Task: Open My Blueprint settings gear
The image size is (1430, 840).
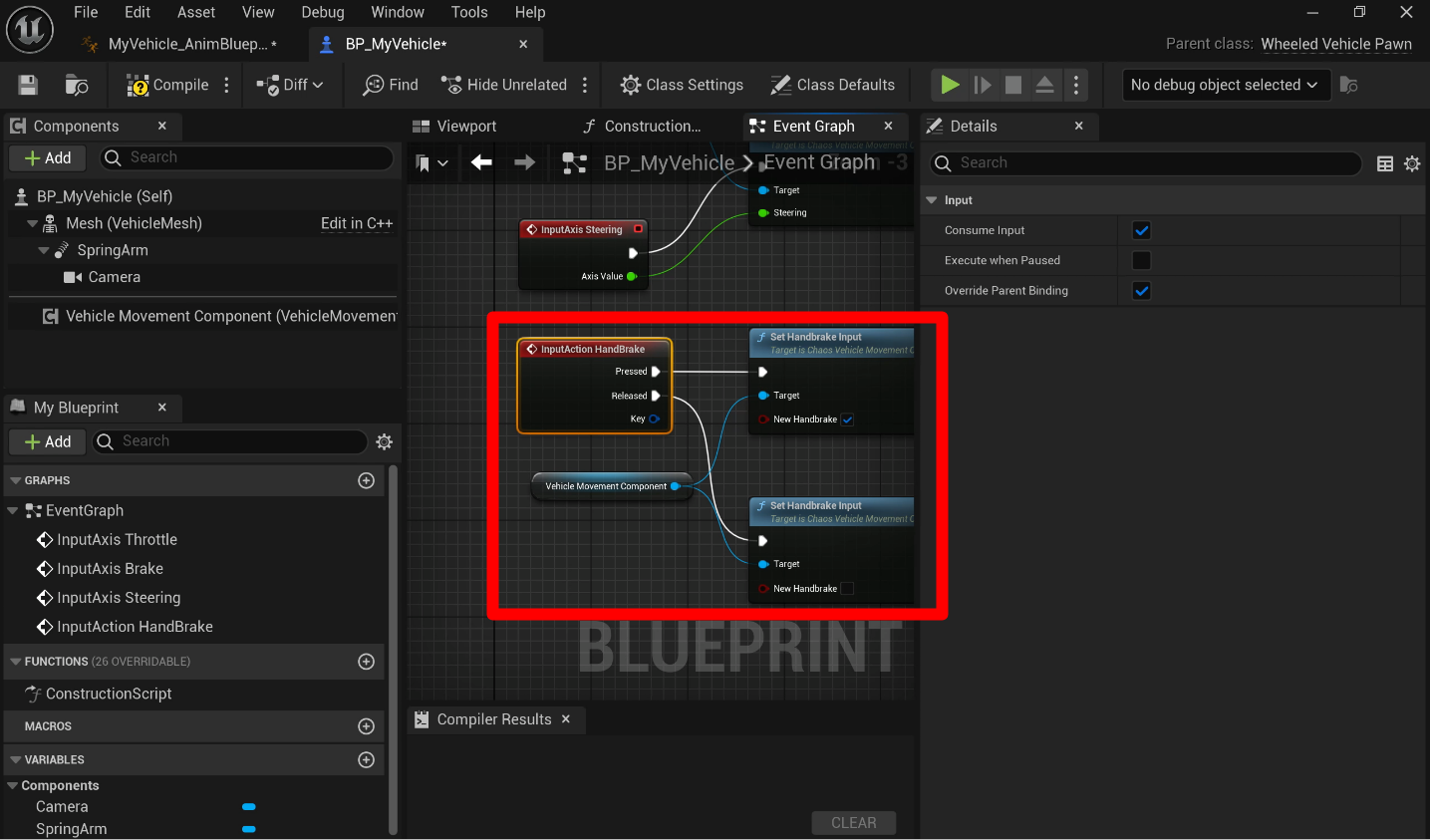Action: [x=385, y=441]
